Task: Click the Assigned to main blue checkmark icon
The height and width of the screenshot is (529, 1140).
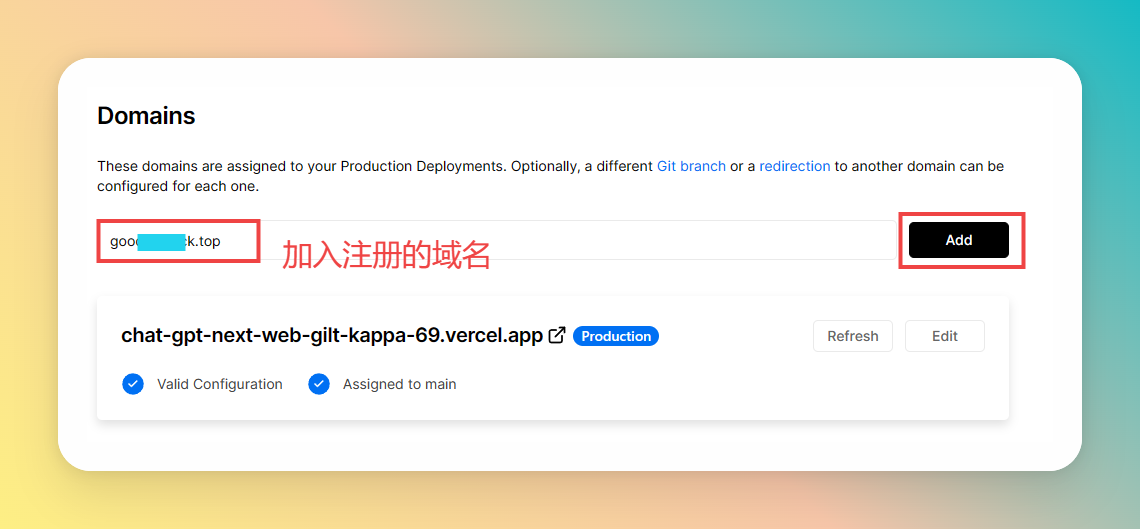Action: [x=319, y=384]
